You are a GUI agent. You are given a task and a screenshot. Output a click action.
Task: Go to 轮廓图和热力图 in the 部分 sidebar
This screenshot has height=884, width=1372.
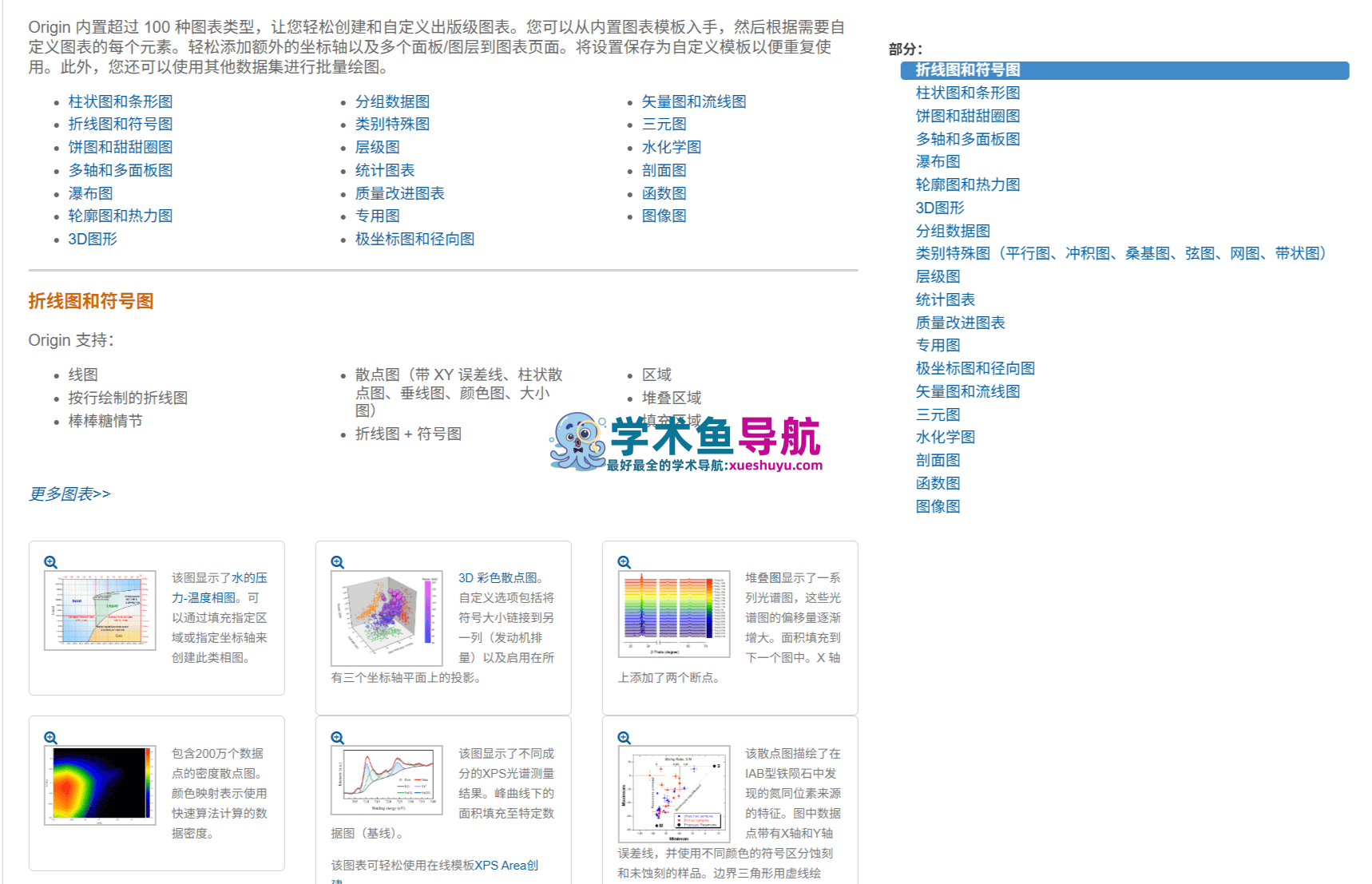tap(968, 185)
